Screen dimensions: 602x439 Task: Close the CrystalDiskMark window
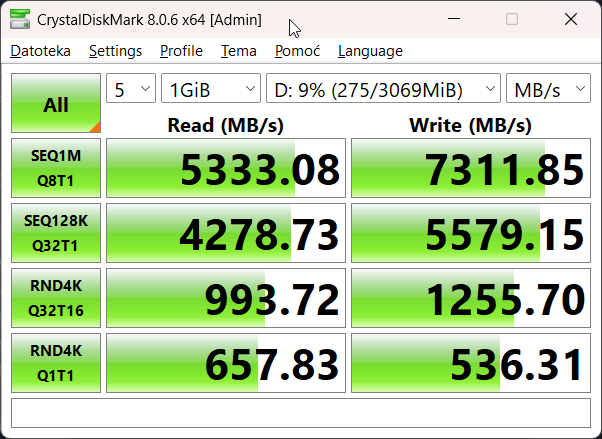click(x=571, y=19)
